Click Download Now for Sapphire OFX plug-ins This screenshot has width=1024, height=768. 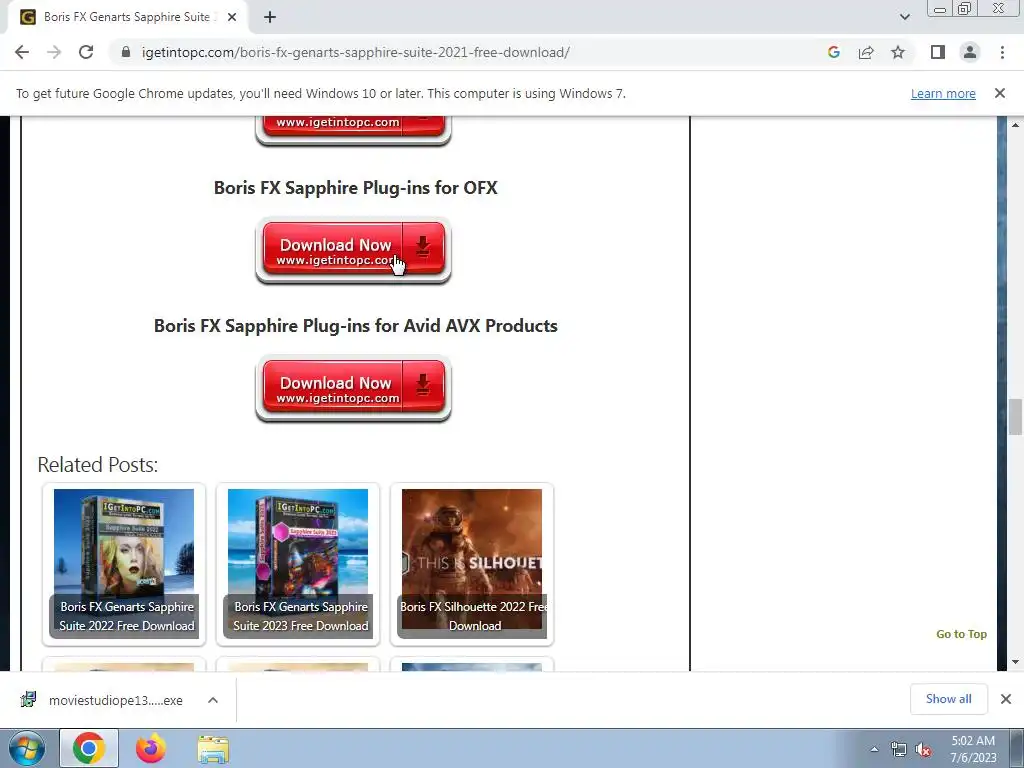353,251
